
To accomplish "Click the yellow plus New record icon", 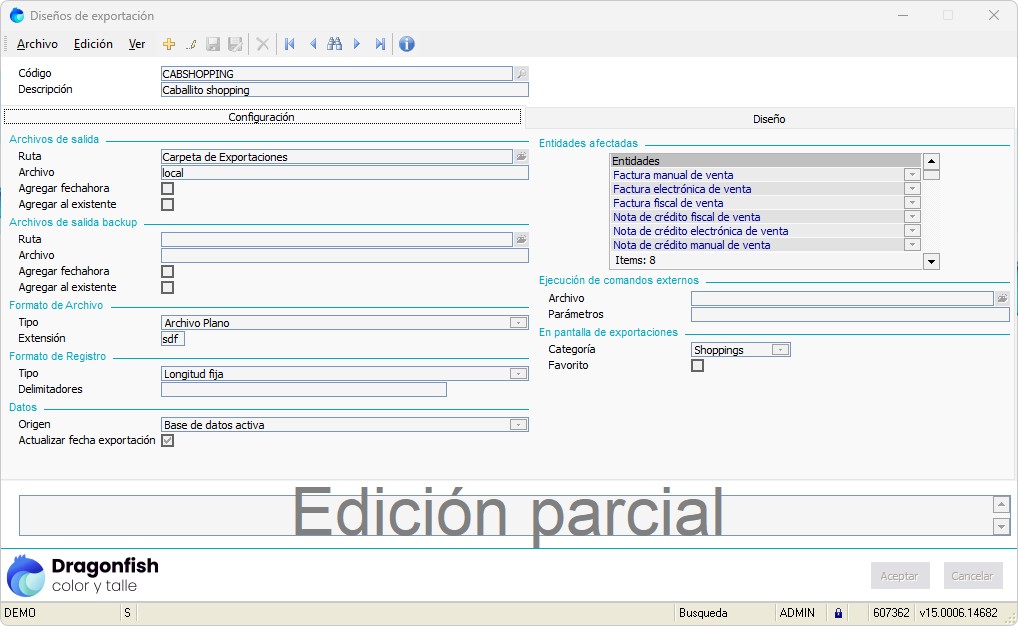I will click(x=169, y=44).
